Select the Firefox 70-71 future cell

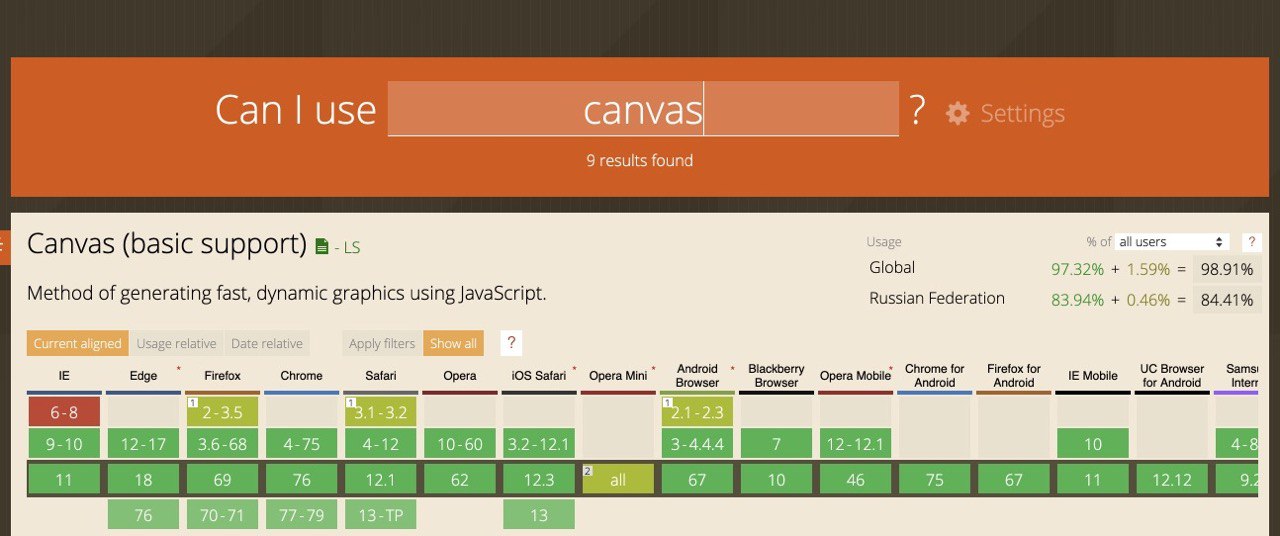(222, 515)
